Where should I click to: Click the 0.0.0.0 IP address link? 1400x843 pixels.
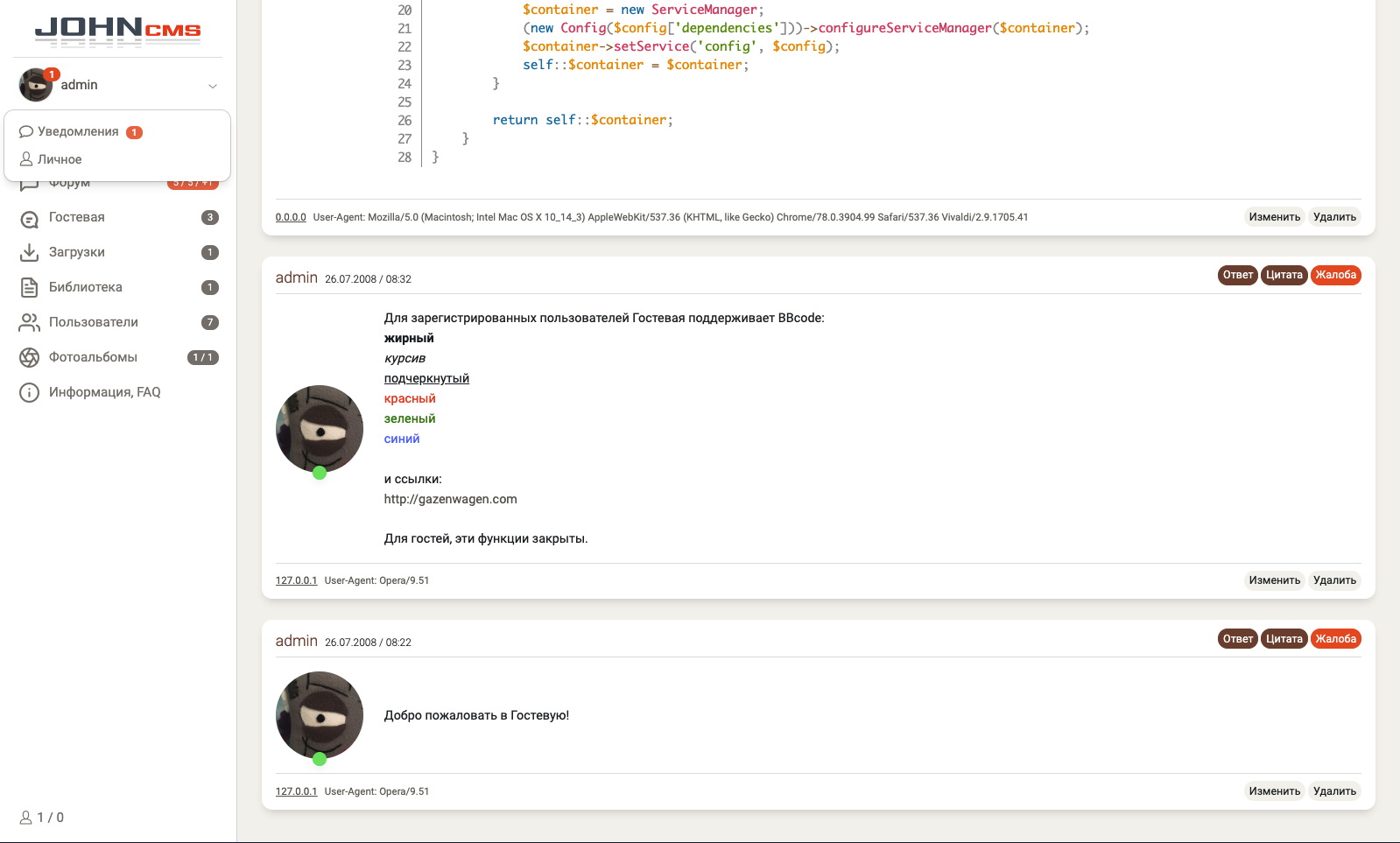pyautogui.click(x=291, y=217)
